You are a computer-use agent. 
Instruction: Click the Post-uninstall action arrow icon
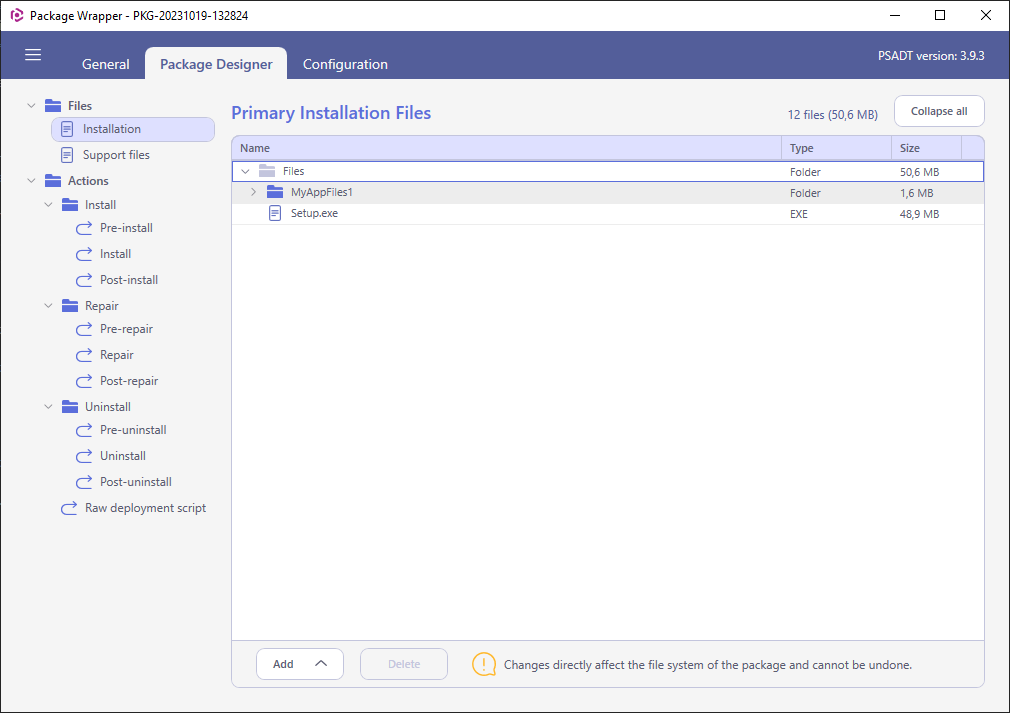(84, 482)
